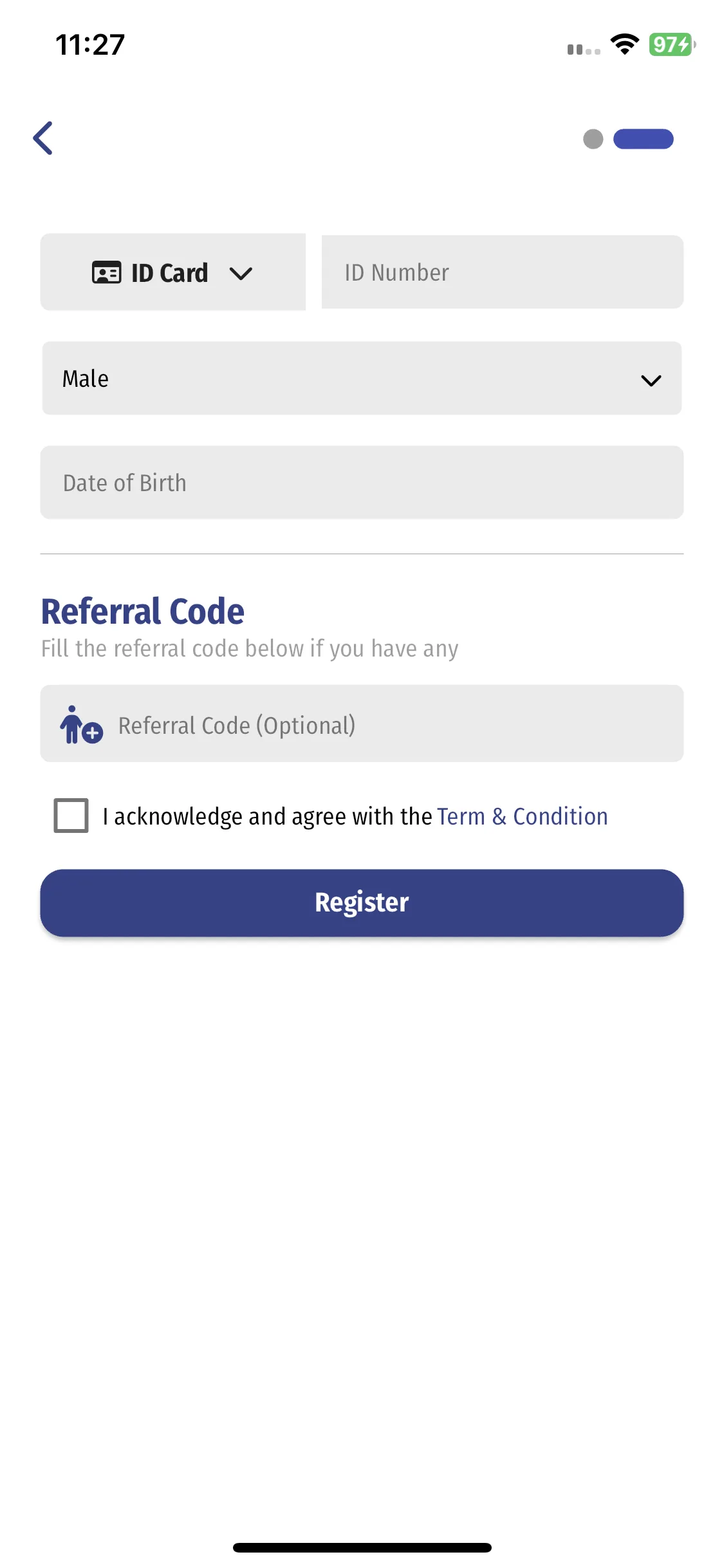The width and height of the screenshot is (724, 1568).
Task: Click the Referral Code (Optional) input
Action: pos(386,725)
